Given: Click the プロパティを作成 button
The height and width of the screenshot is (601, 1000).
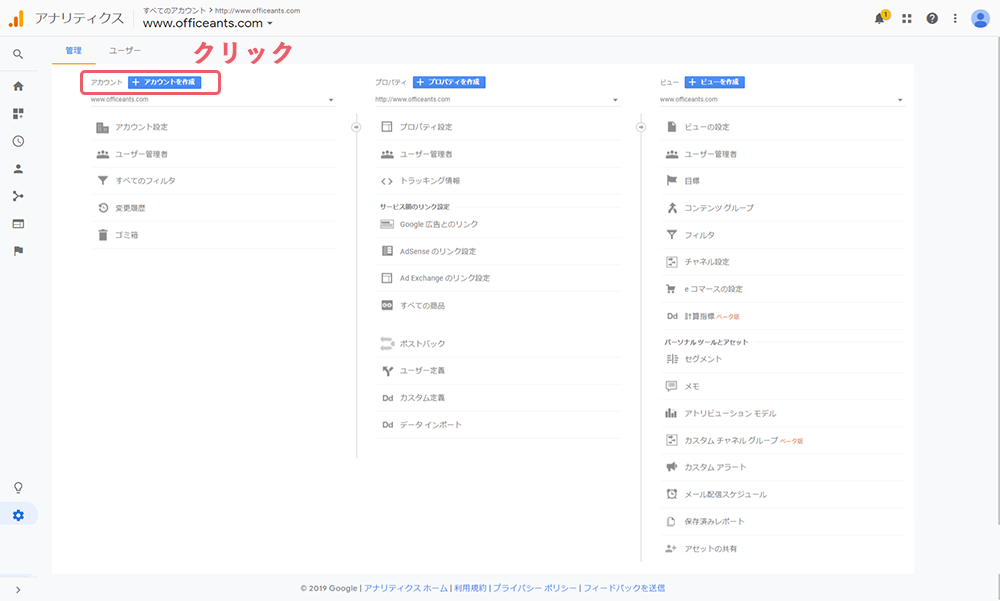Looking at the screenshot, I should 449,82.
